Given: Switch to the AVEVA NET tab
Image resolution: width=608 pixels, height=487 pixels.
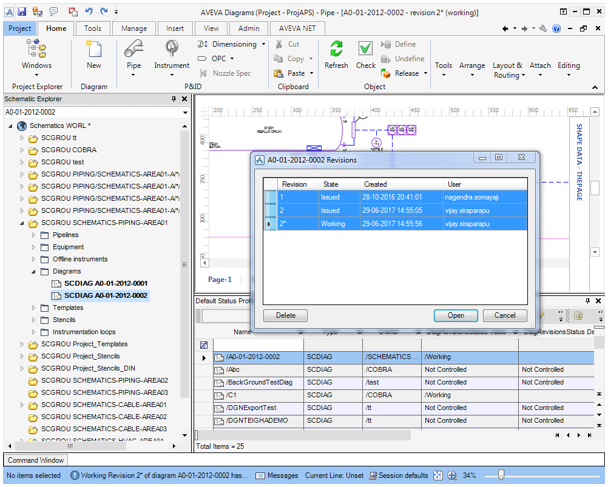Looking at the screenshot, I should 297,28.
